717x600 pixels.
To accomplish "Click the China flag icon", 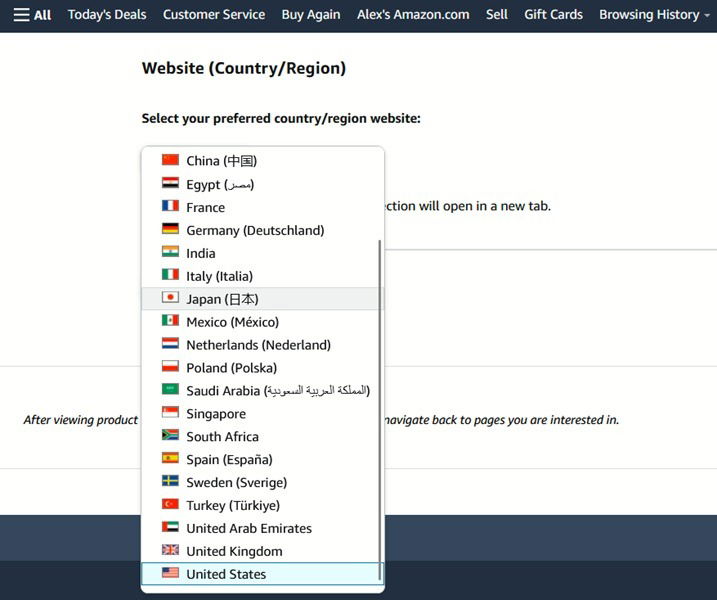I will pyautogui.click(x=170, y=161).
